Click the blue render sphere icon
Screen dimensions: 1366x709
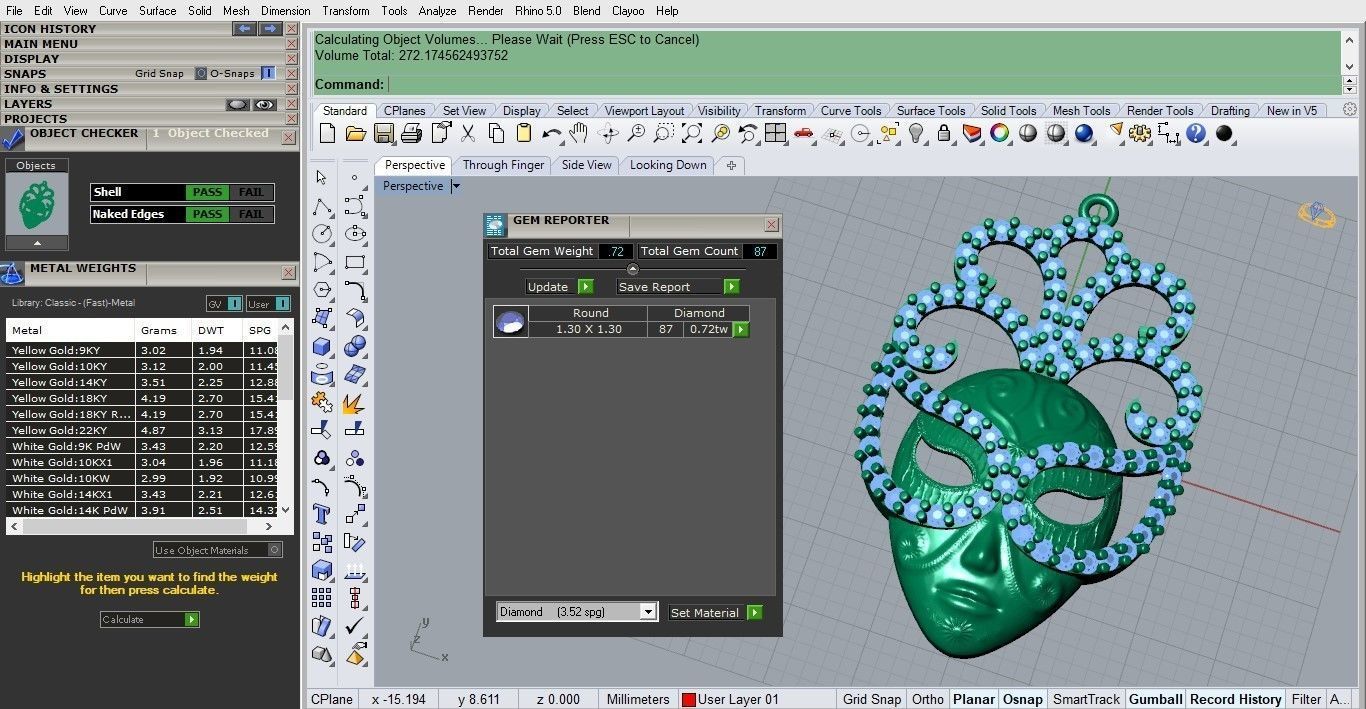(x=1084, y=133)
